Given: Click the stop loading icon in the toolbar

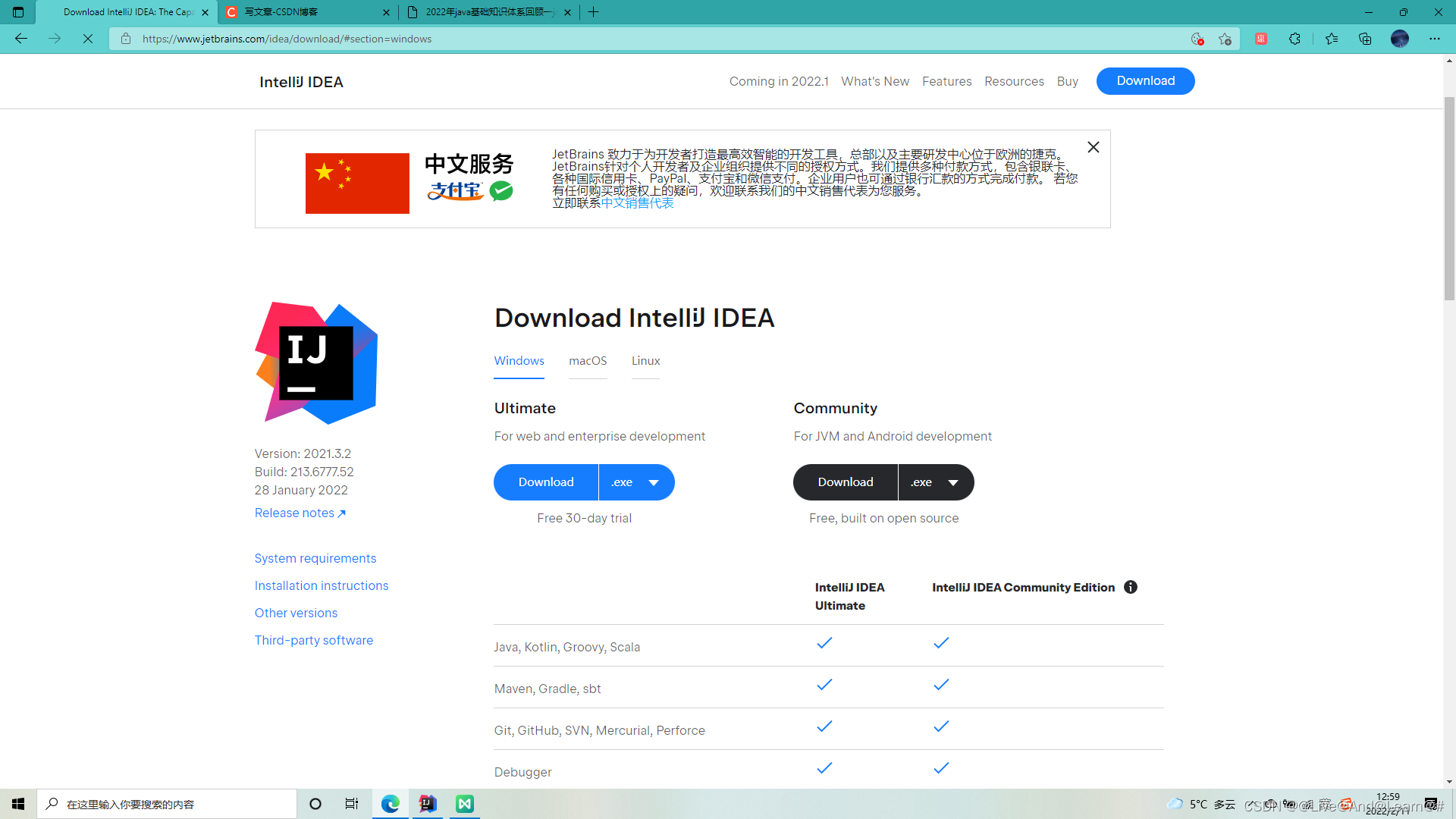Looking at the screenshot, I should click(88, 39).
